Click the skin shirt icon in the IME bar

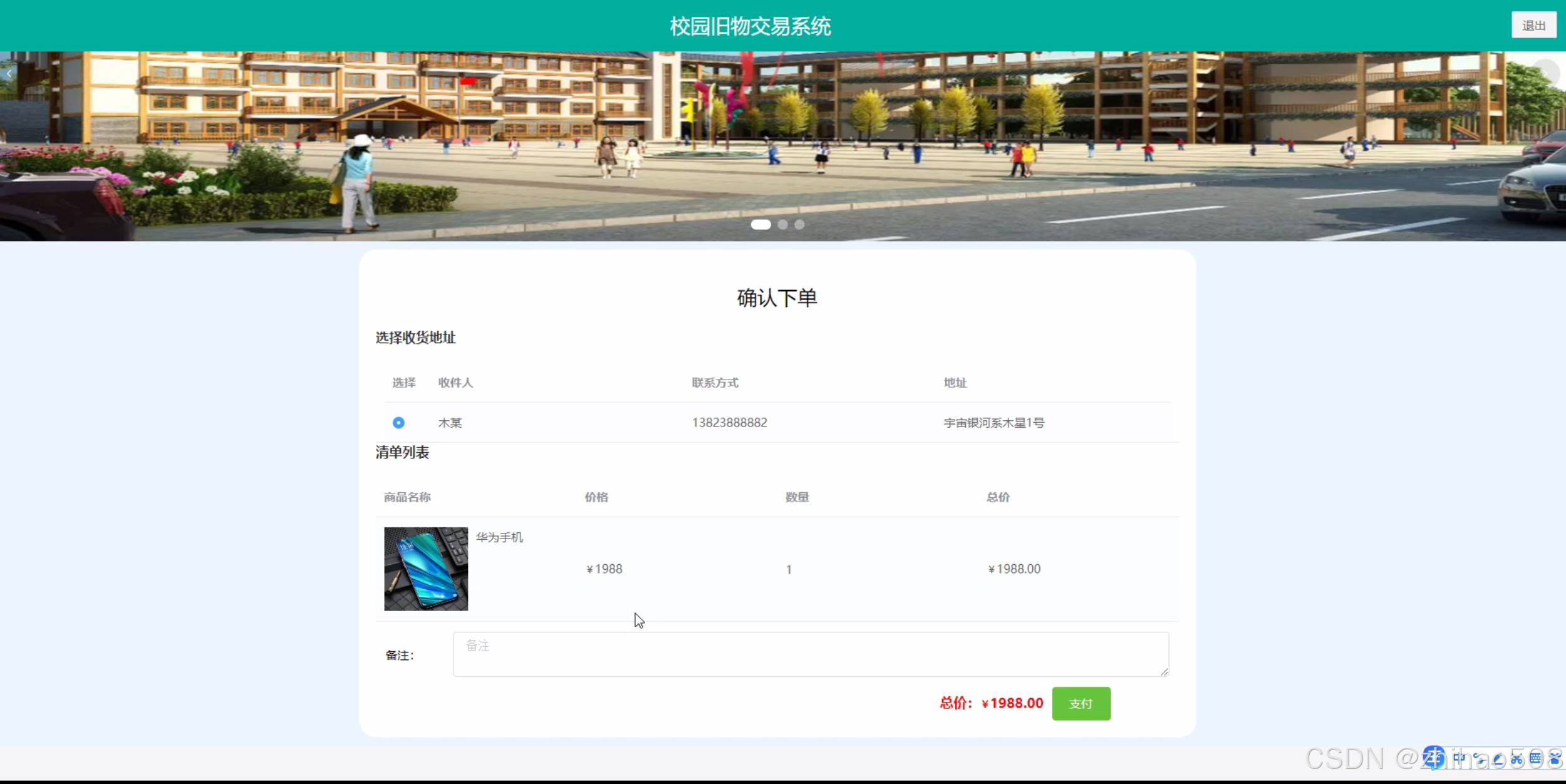tap(1555, 760)
